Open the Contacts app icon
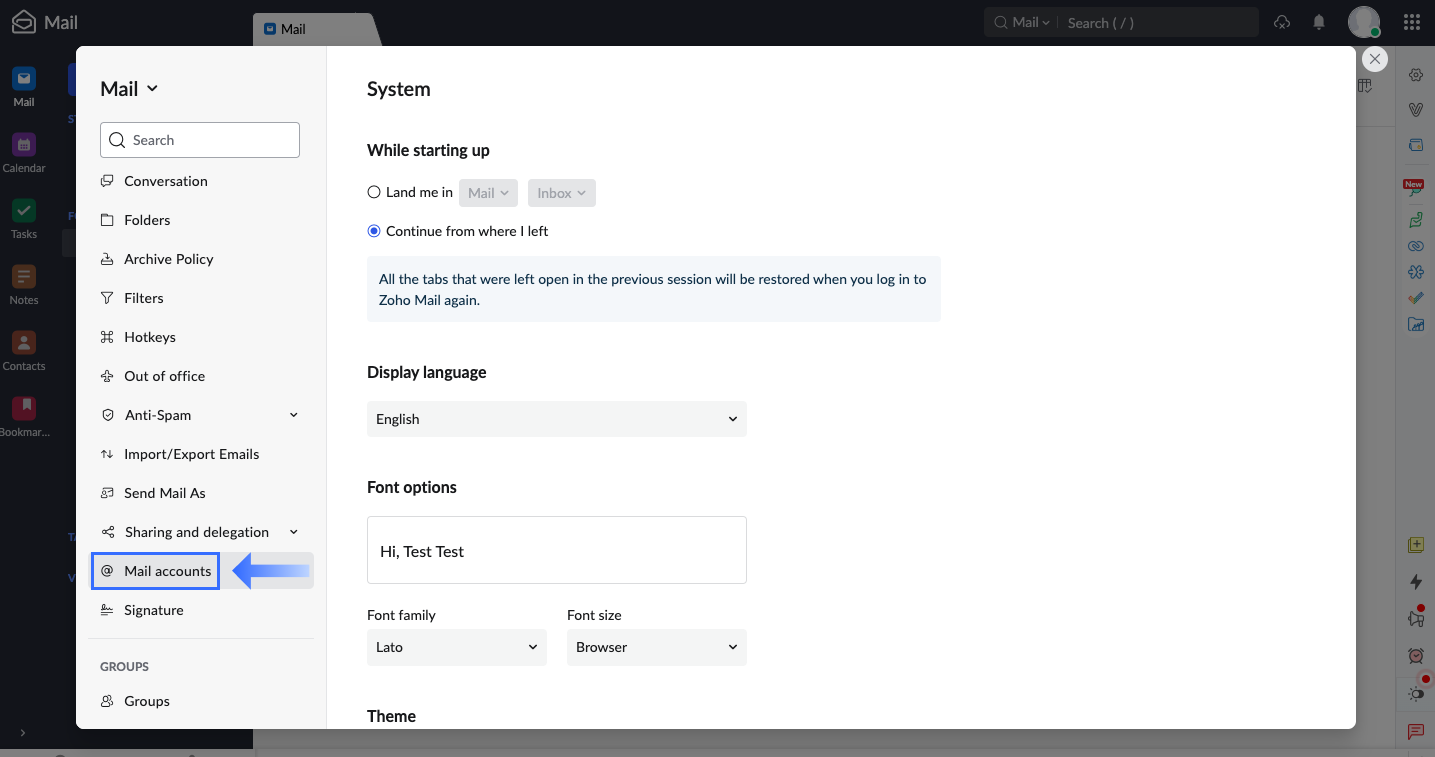Image resolution: width=1435 pixels, height=757 pixels. click(23, 342)
